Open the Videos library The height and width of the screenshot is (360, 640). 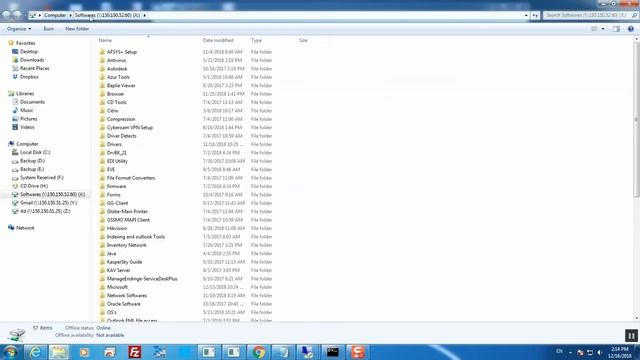27,127
